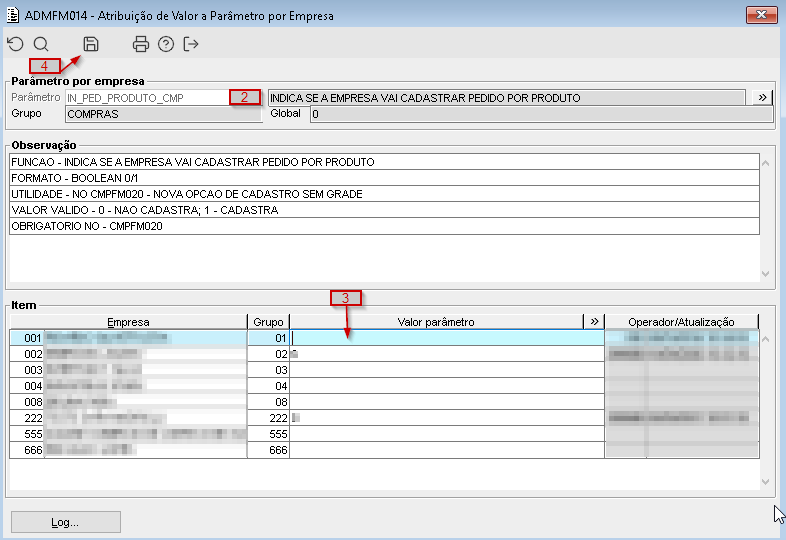Click the Item grid scroll down arrow
Image resolution: width=786 pixels, height=540 pixels.
point(765,482)
